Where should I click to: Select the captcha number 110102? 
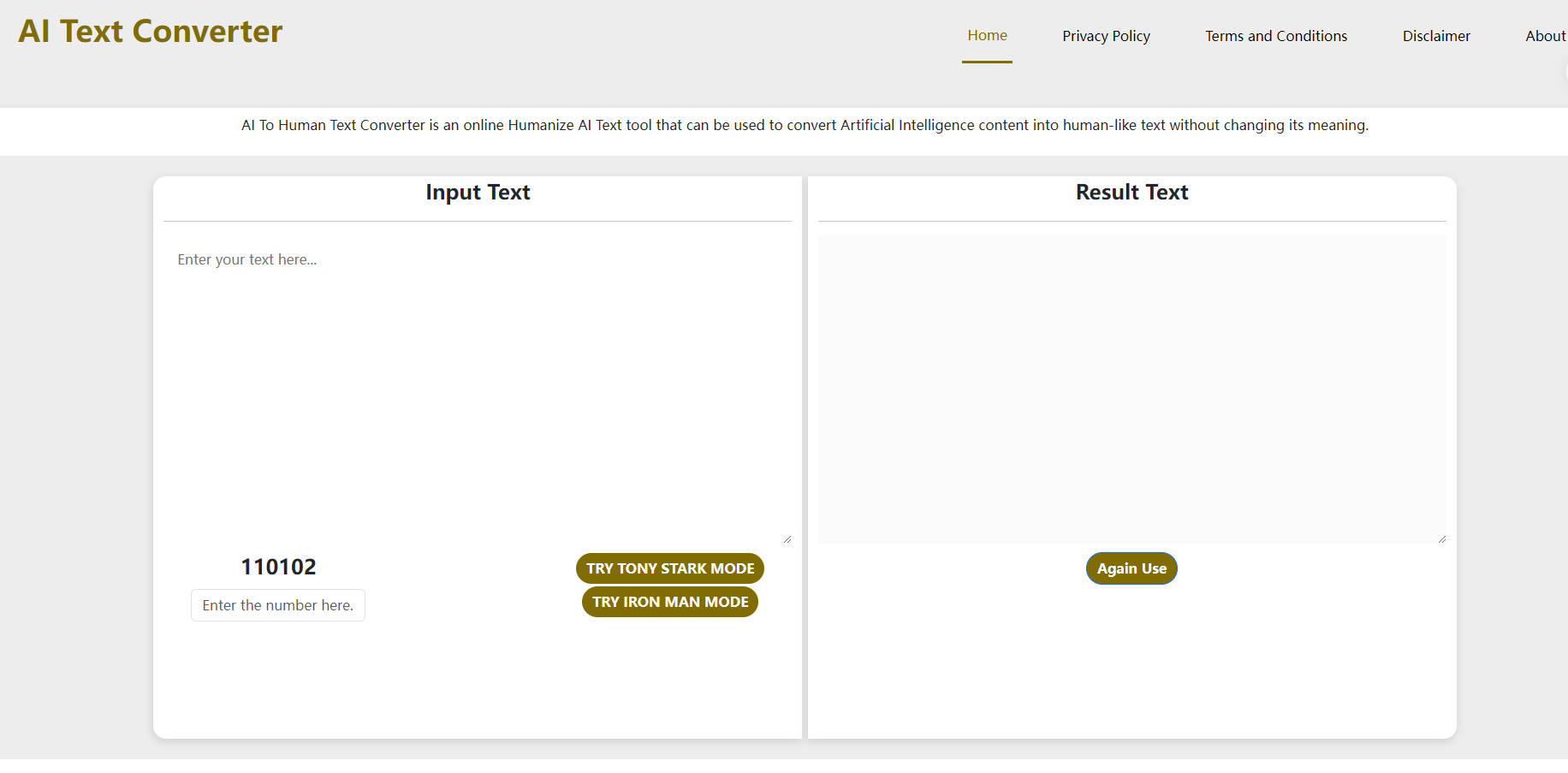coord(278,565)
